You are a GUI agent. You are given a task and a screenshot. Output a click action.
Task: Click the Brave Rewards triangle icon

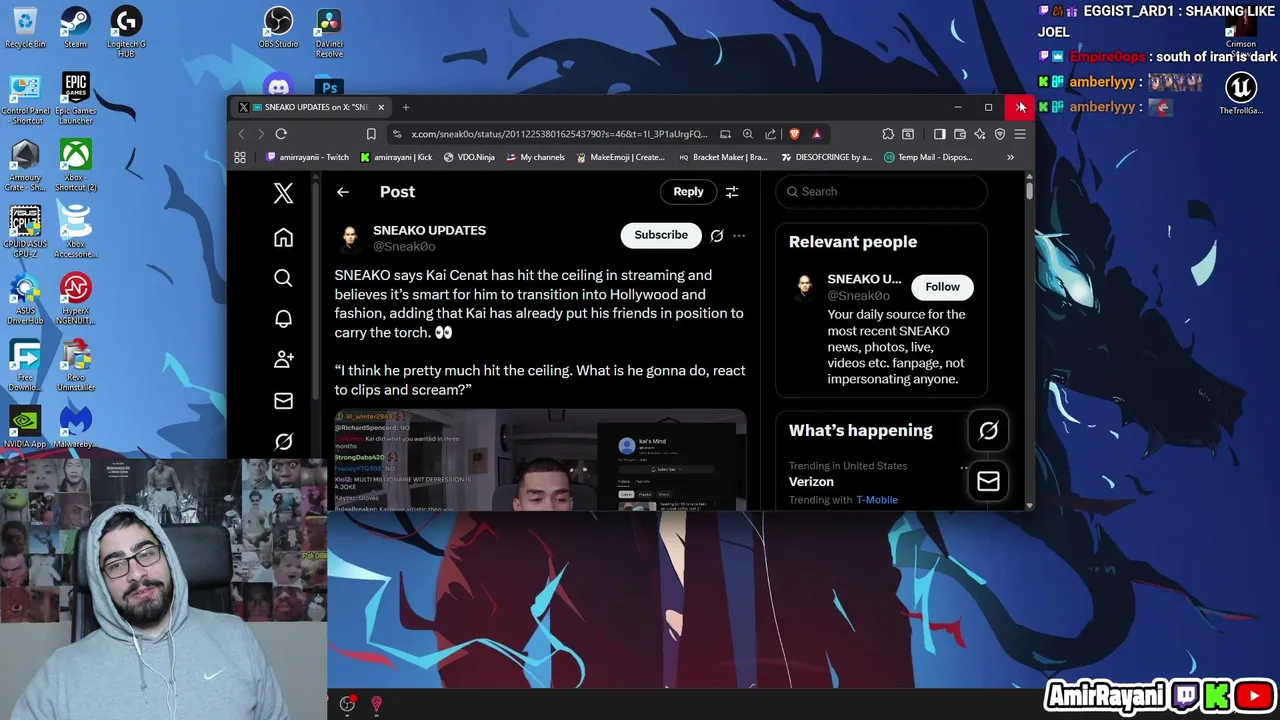point(817,134)
